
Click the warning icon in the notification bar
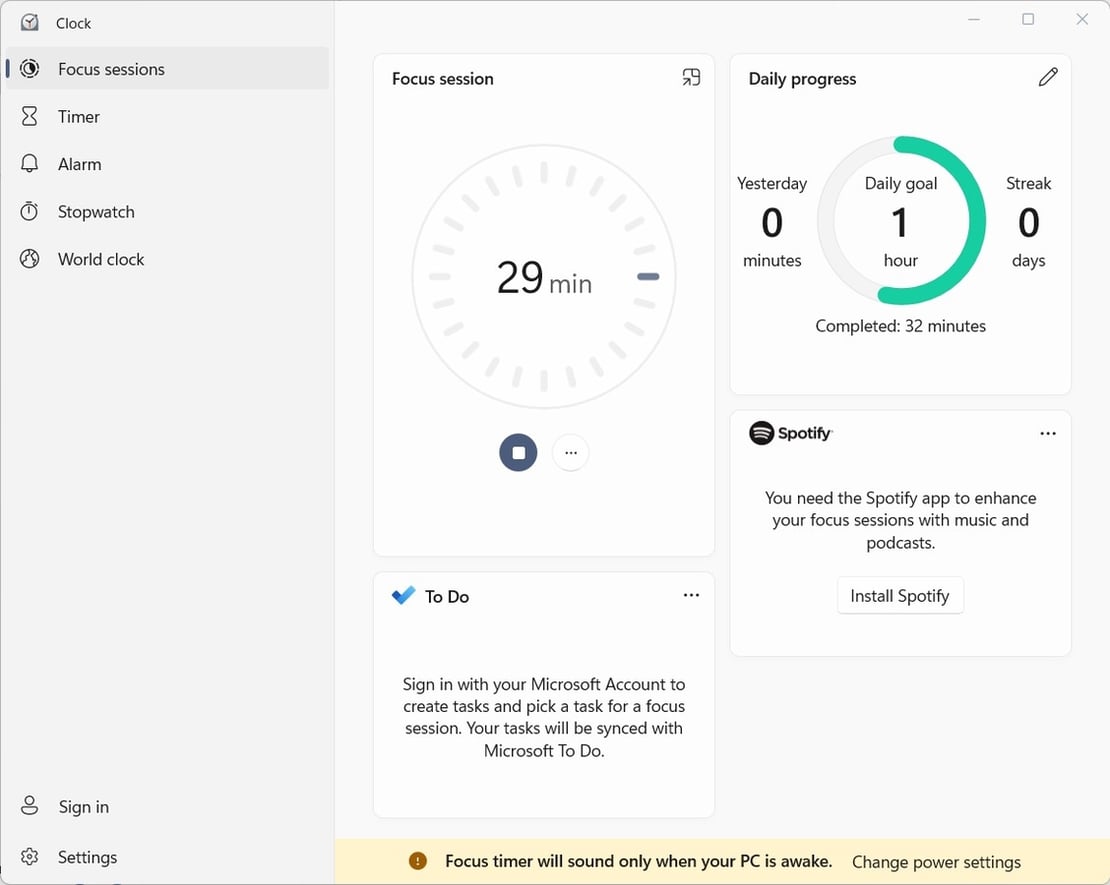click(x=418, y=861)
